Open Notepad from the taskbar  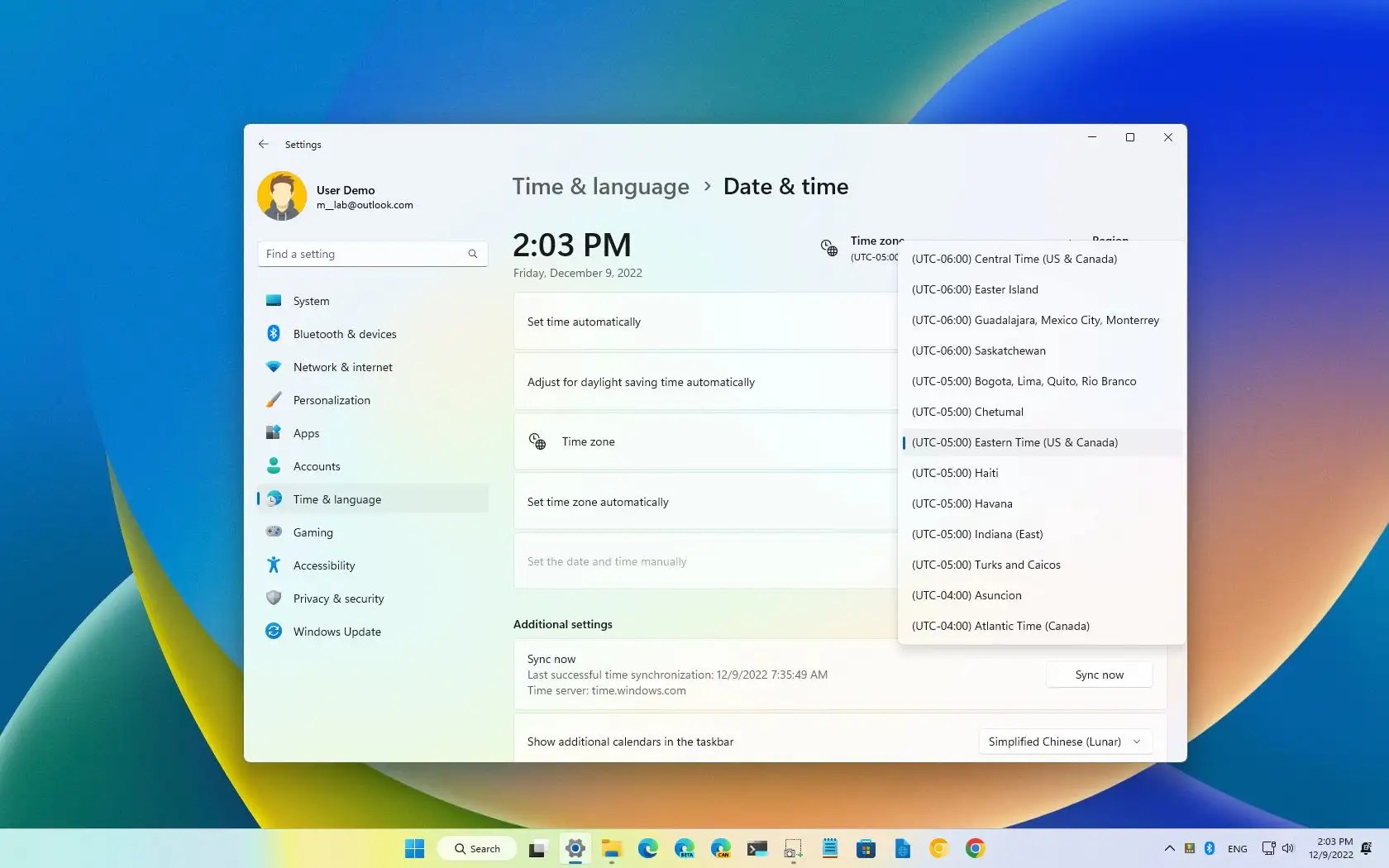click(829, 848)
